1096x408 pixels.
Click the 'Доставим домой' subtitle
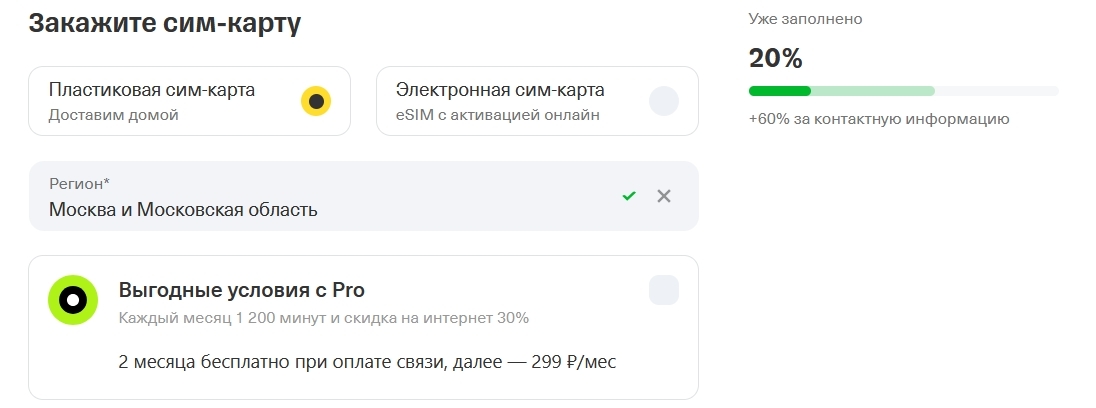[113, 115]
